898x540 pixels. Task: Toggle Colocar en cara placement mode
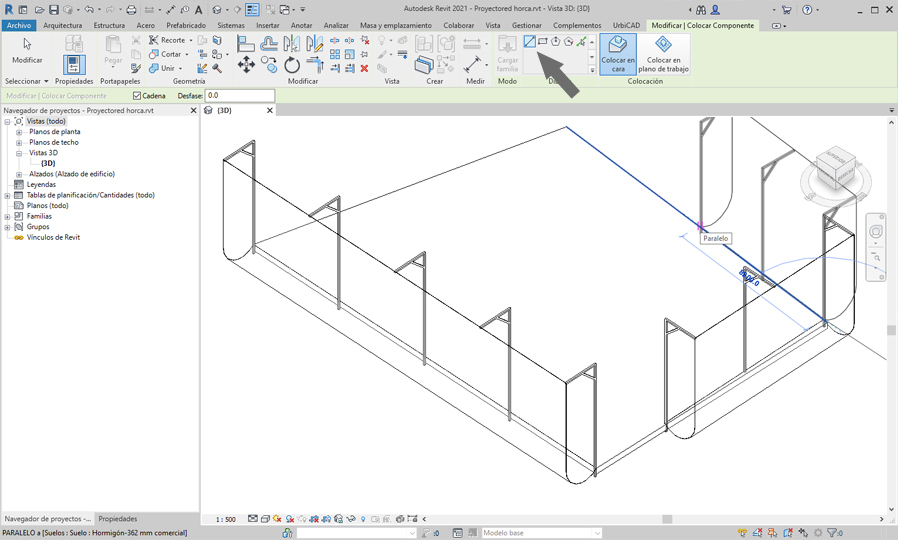click(618, 52)
